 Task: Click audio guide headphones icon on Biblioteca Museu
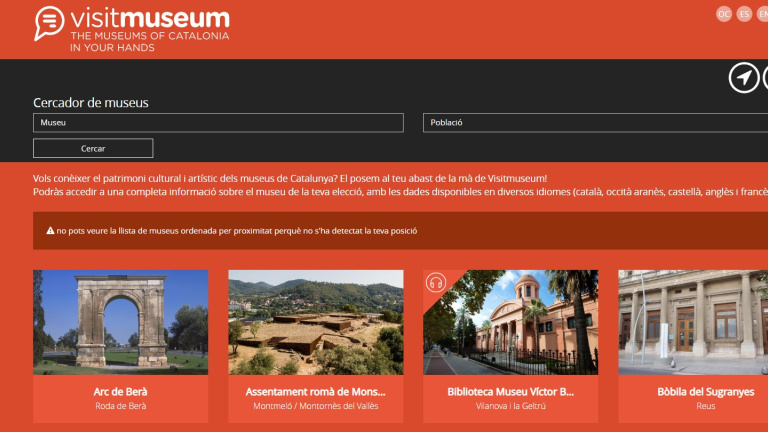(435, 282)
